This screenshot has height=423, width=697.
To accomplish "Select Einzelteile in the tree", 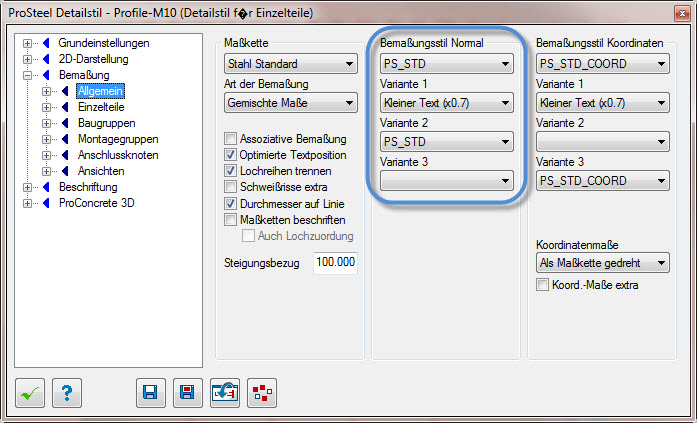I will pyautogui.click(x=101, y=107).
